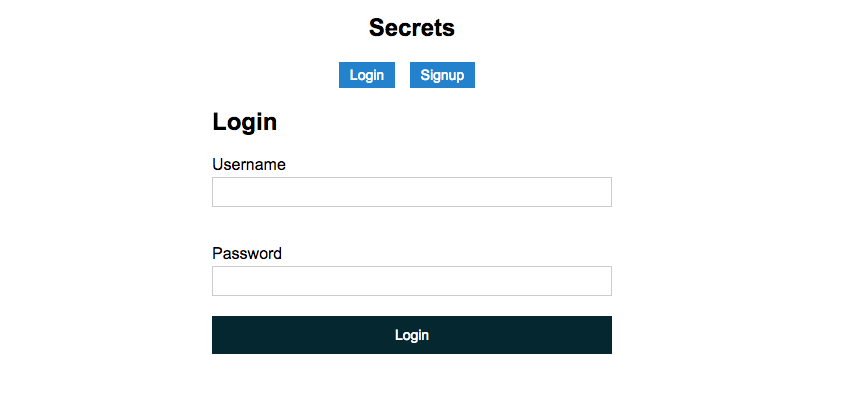
Task: Place the cursor in the Username box
Action: pyautogui.click(x=411, y=192)
